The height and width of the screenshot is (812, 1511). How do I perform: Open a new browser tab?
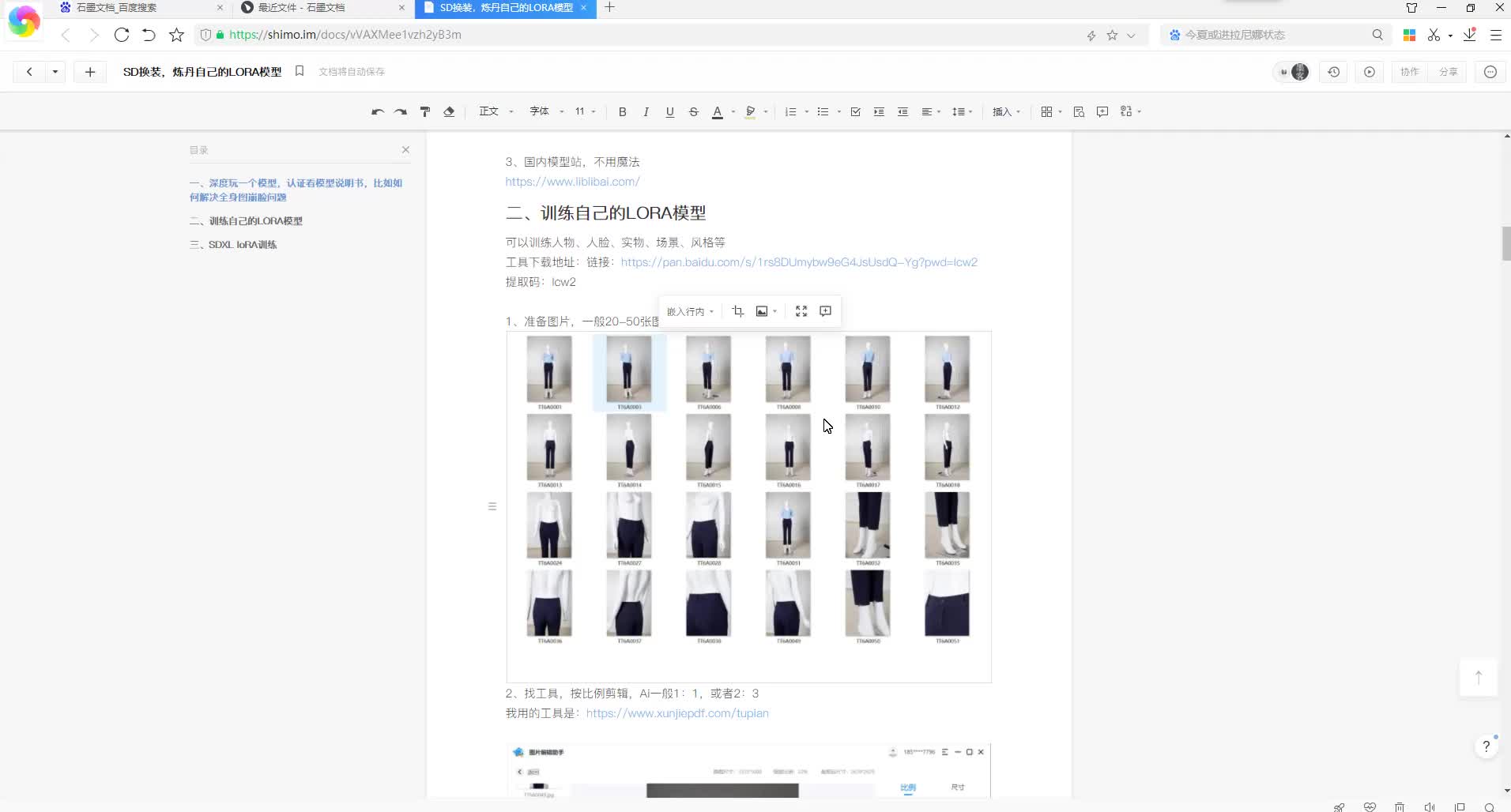(x=609, y=8)
